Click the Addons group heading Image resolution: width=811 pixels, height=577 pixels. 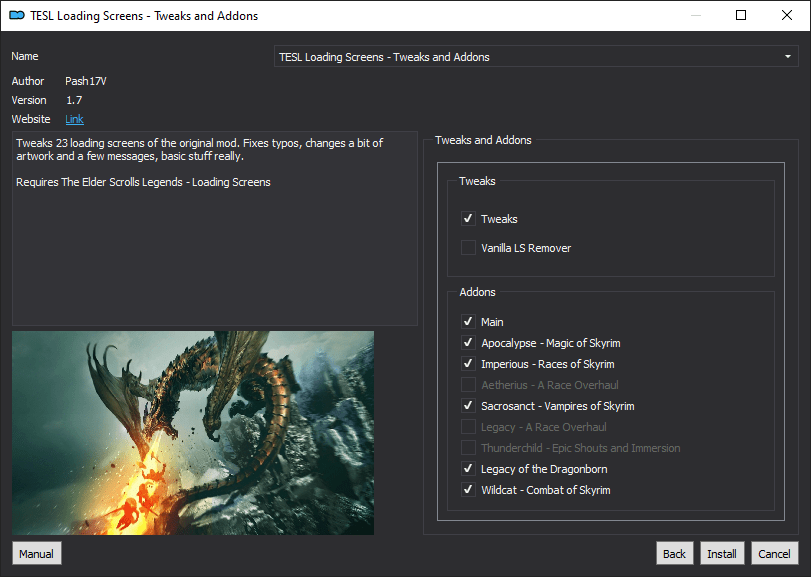(477, 292)
